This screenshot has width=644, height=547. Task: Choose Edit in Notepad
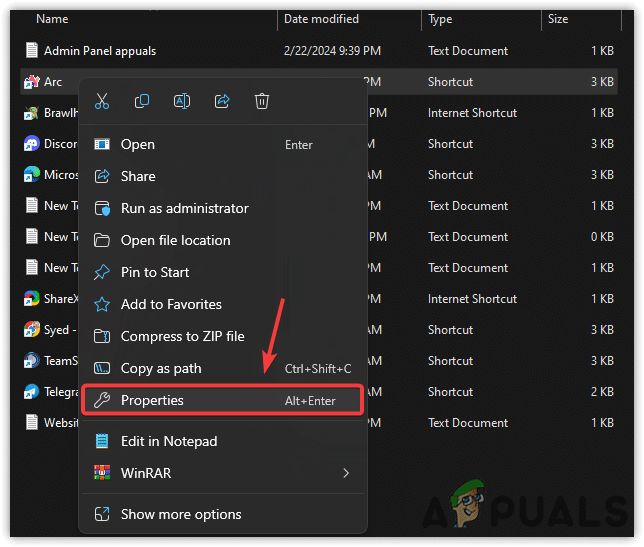[x=168, y=441]
